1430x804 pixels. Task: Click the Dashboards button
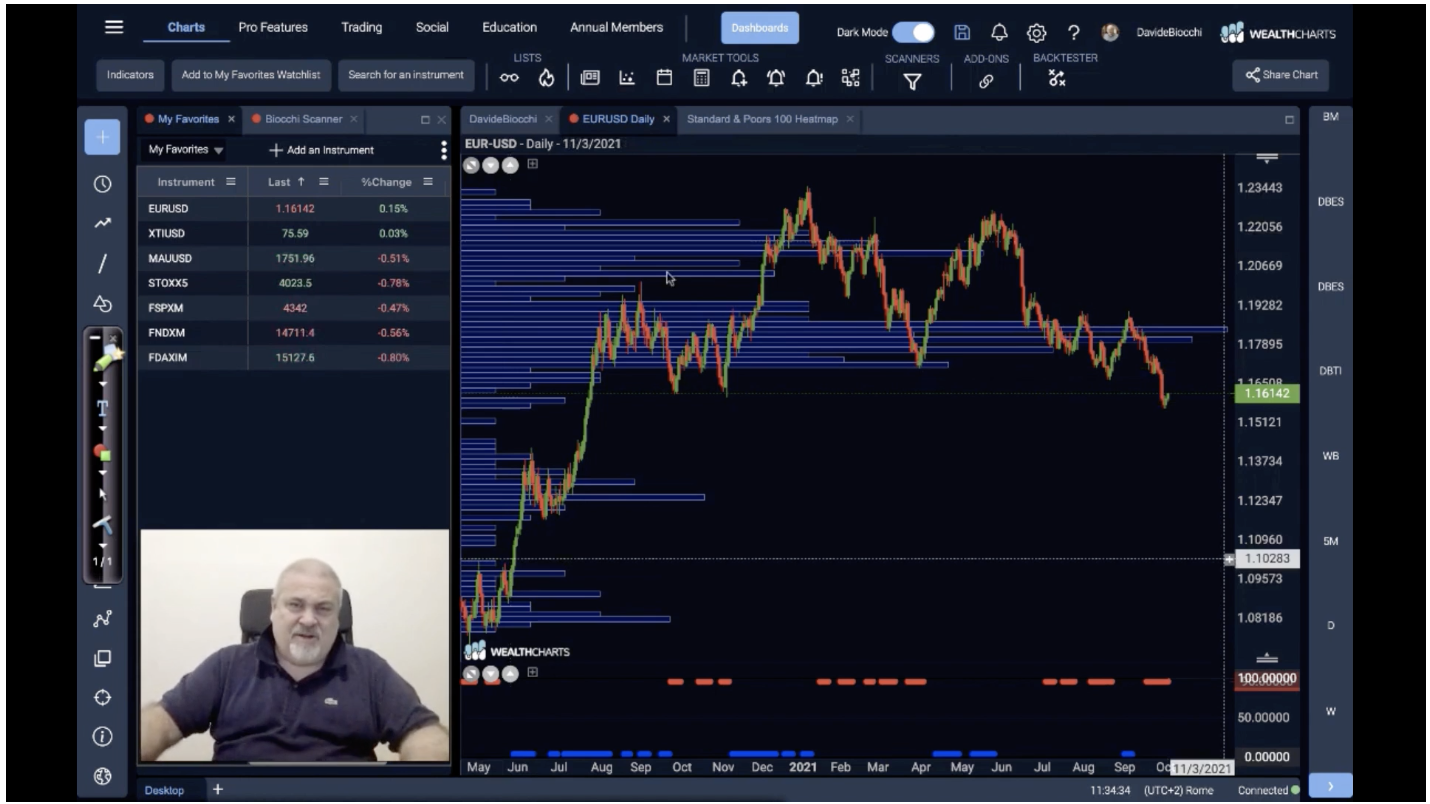pyautogui.click(x=759, y=28)
